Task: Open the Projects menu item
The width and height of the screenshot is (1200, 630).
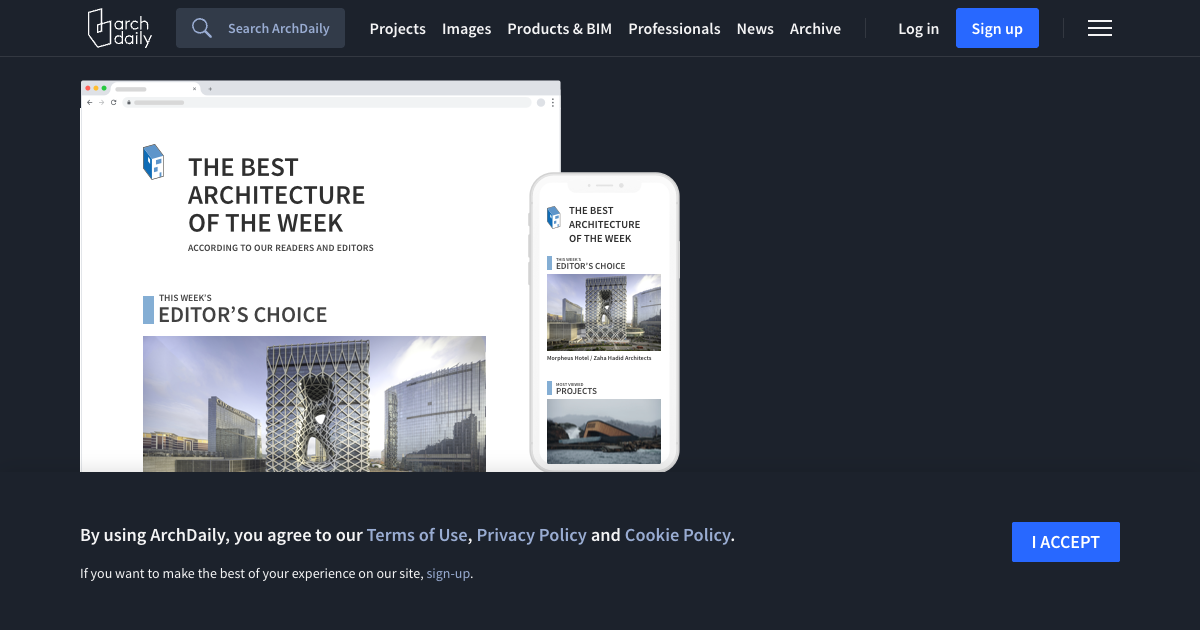Action: pos(397,28)
